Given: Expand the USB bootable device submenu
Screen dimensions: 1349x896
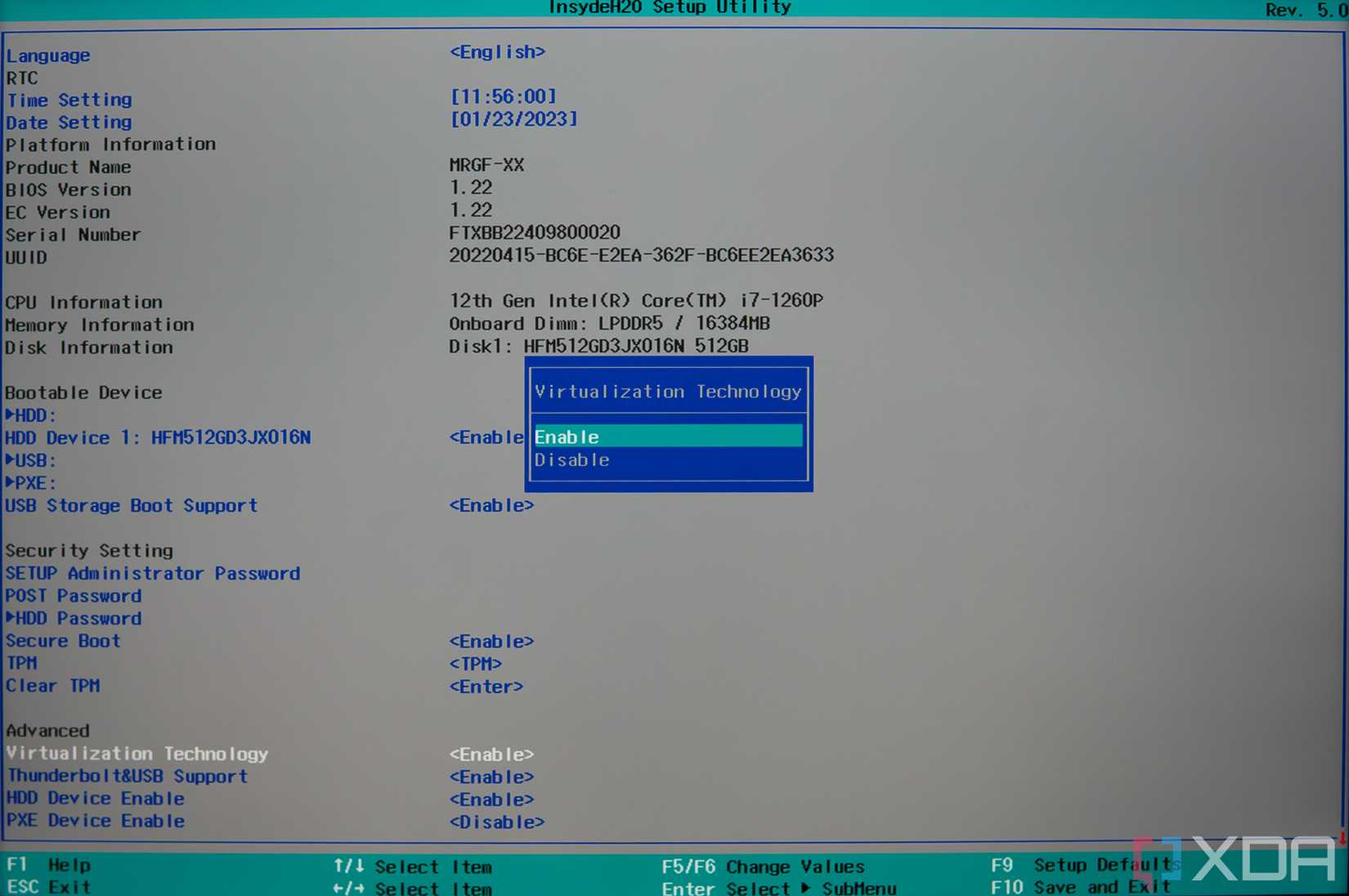Looking at the screenshot, I should pos(30,459).
